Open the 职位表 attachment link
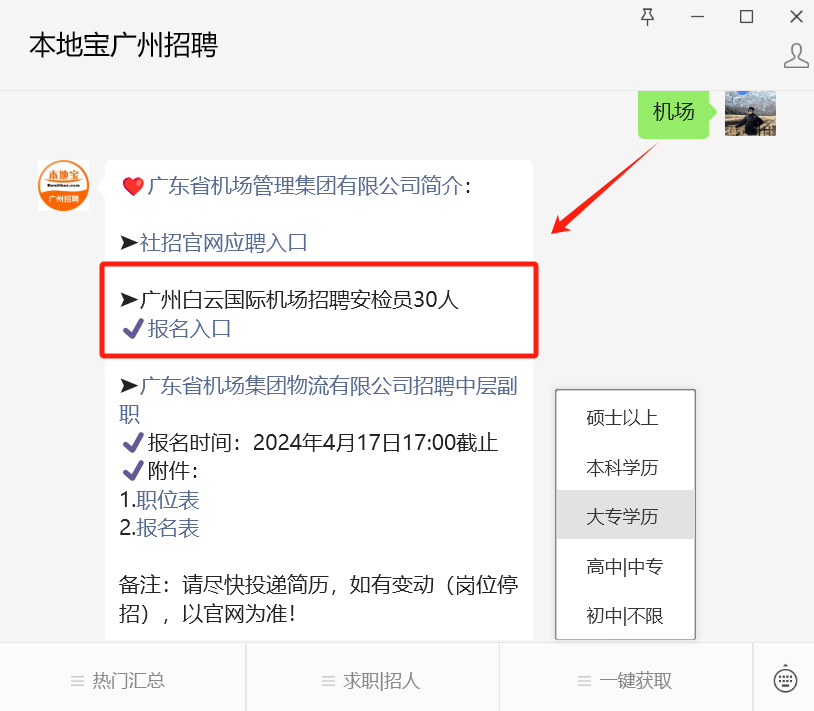The image size is (814, 711). point(168,500)
